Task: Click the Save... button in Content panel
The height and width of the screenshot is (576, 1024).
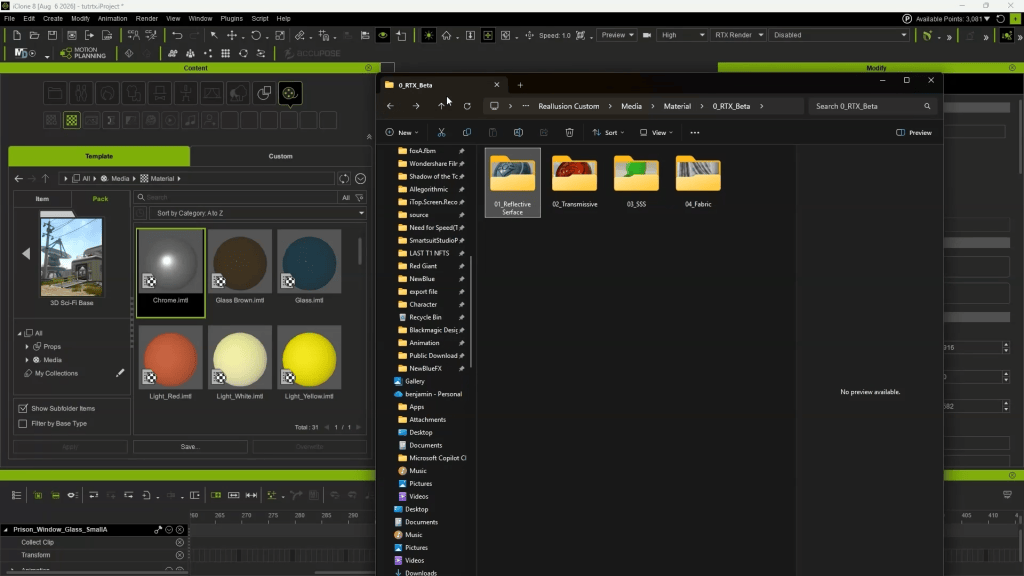Action: pos(190,447)
